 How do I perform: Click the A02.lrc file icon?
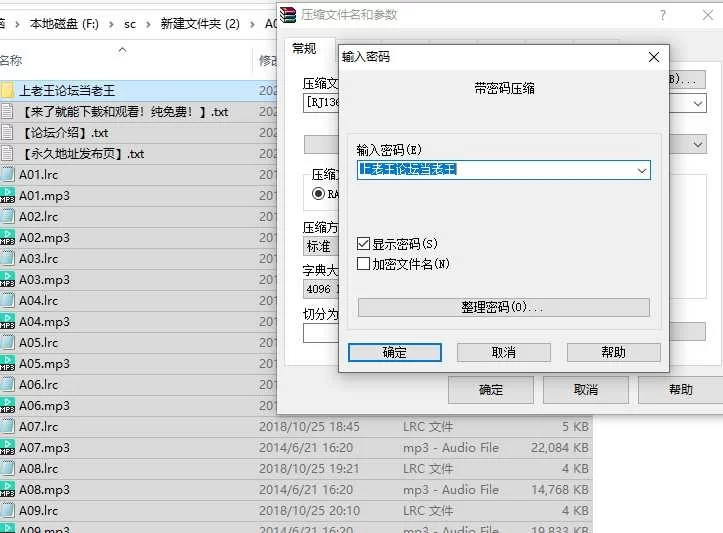(x=7, y=216)
